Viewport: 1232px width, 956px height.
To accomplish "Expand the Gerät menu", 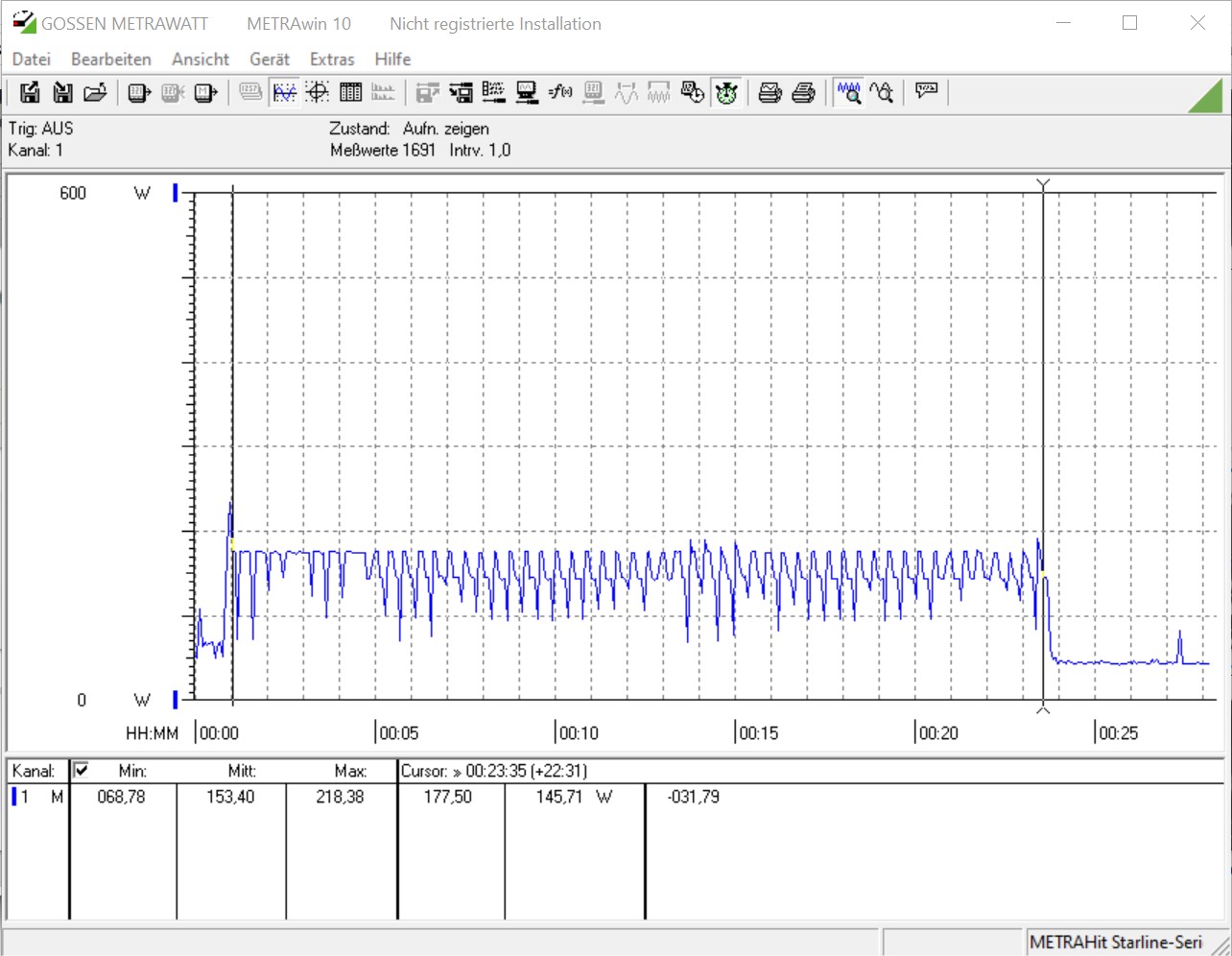I will (x=269, y=60).
